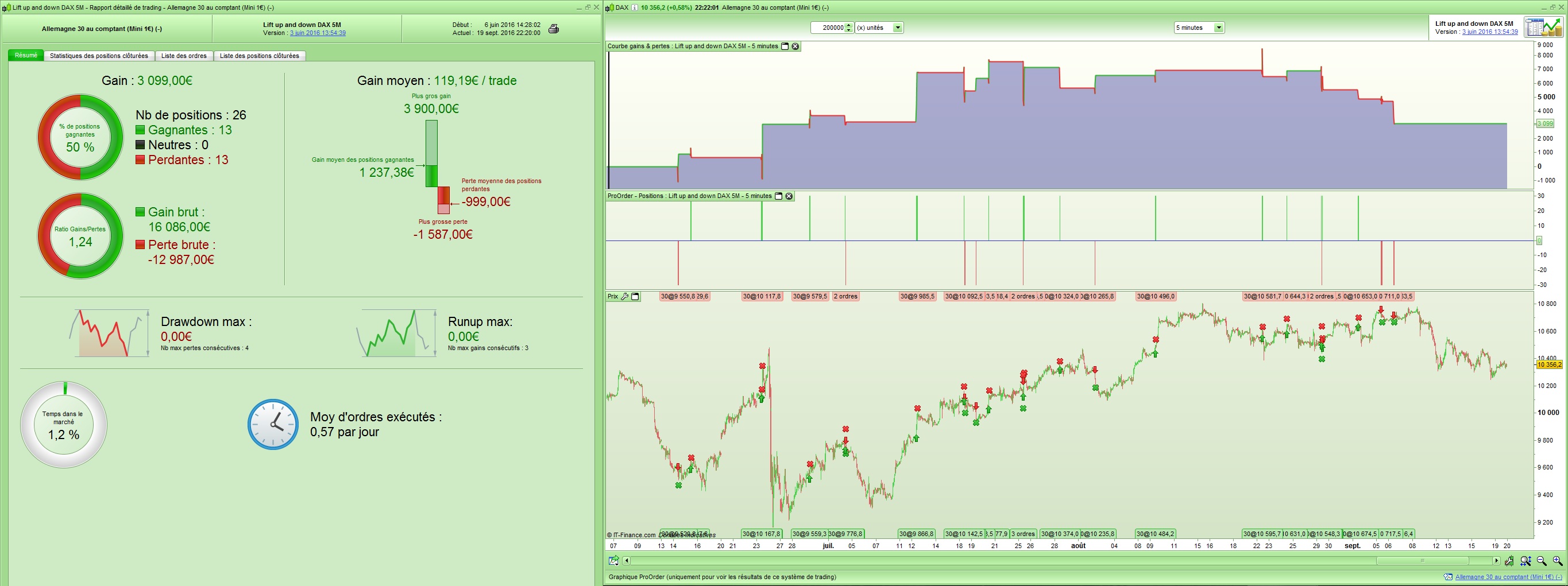Maximize the Prix chart panel
This screenshot has width=1568, height=586.
coord(635,297)
